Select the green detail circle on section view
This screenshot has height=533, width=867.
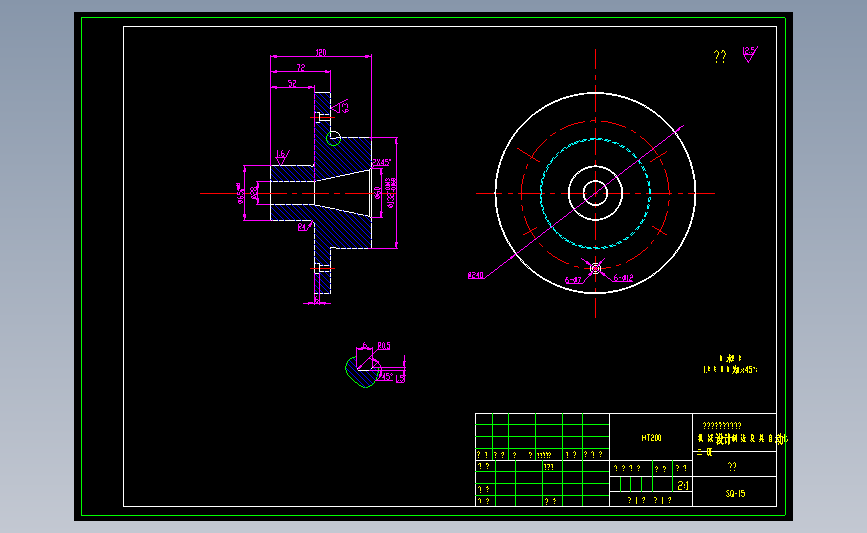pyautogui.click(x=333, y=138)
